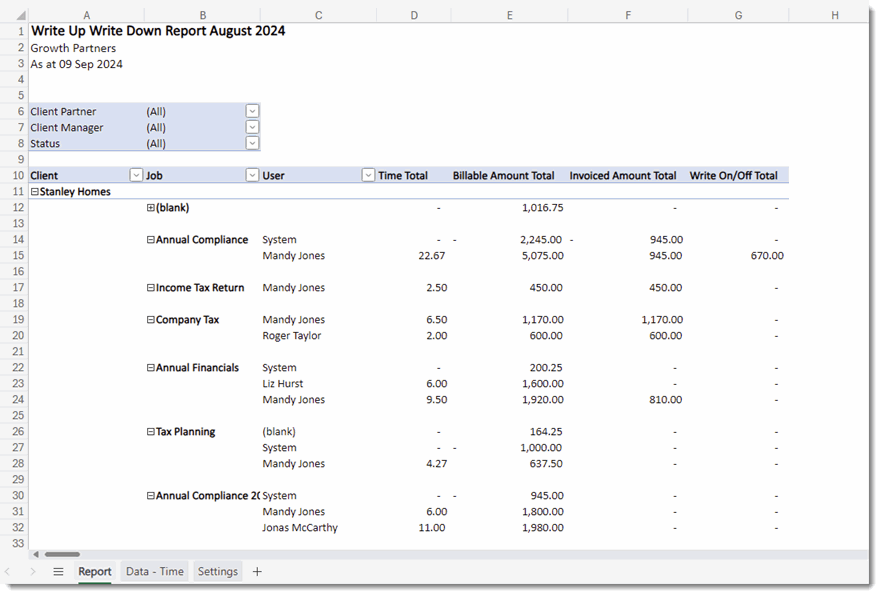Open the Status filter dropdown

tap(252, 143)
